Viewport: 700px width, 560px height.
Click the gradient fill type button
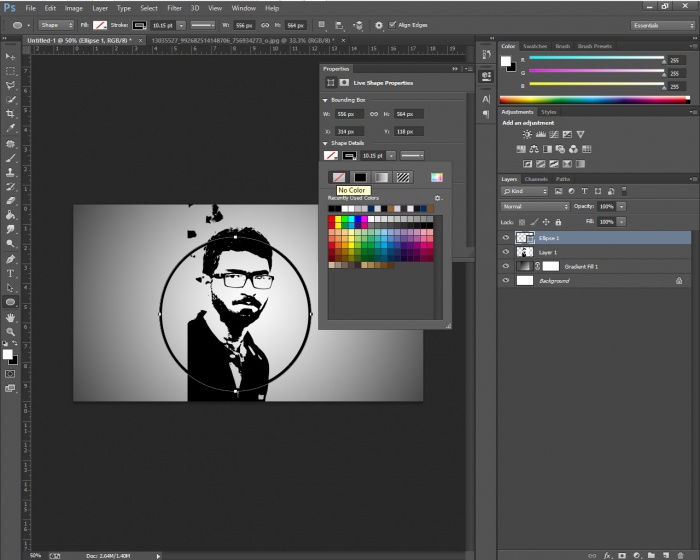tap(381, 177)
